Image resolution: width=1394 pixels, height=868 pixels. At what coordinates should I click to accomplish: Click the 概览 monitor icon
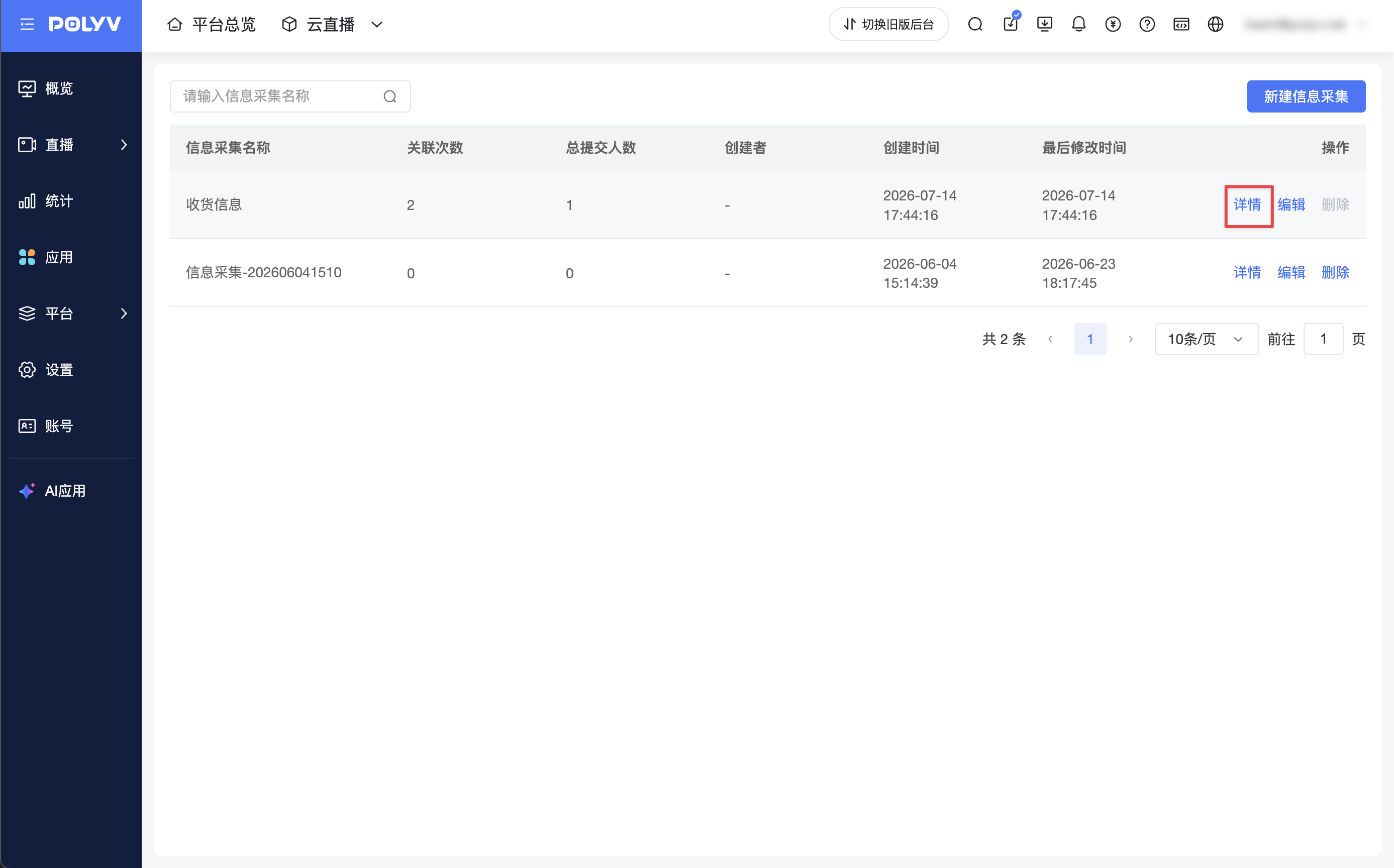coord(27,88)
